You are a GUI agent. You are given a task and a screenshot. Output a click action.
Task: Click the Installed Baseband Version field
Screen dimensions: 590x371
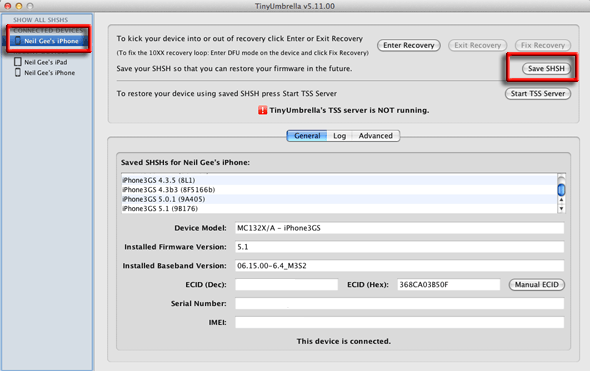point(400,266)
